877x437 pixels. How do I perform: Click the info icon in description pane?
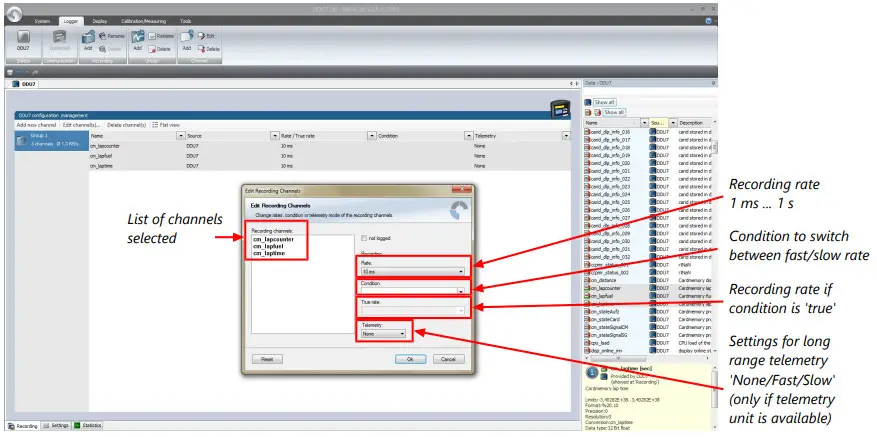[x=592, y=374]
